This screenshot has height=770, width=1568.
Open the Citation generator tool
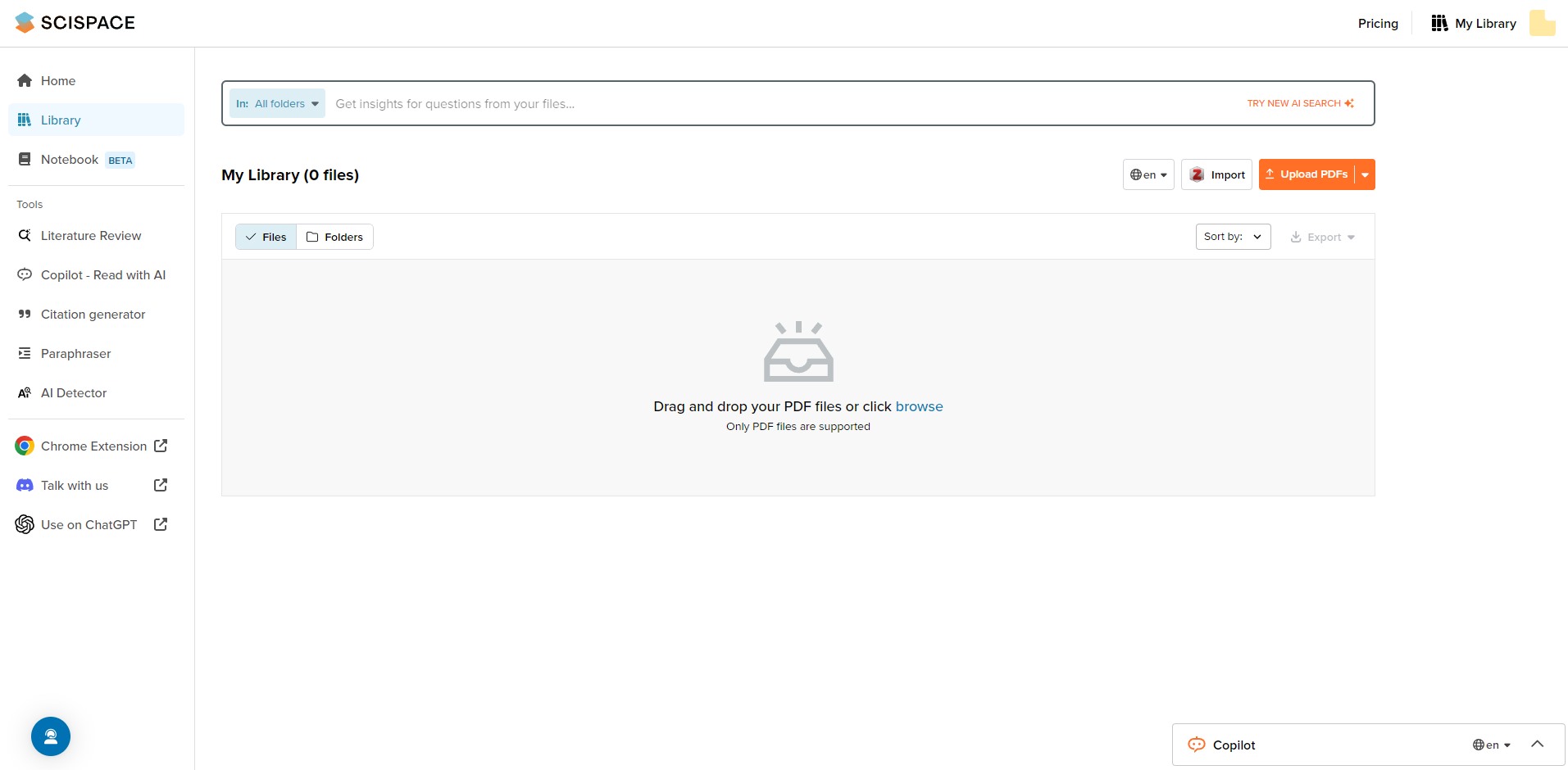click(96, 314)
